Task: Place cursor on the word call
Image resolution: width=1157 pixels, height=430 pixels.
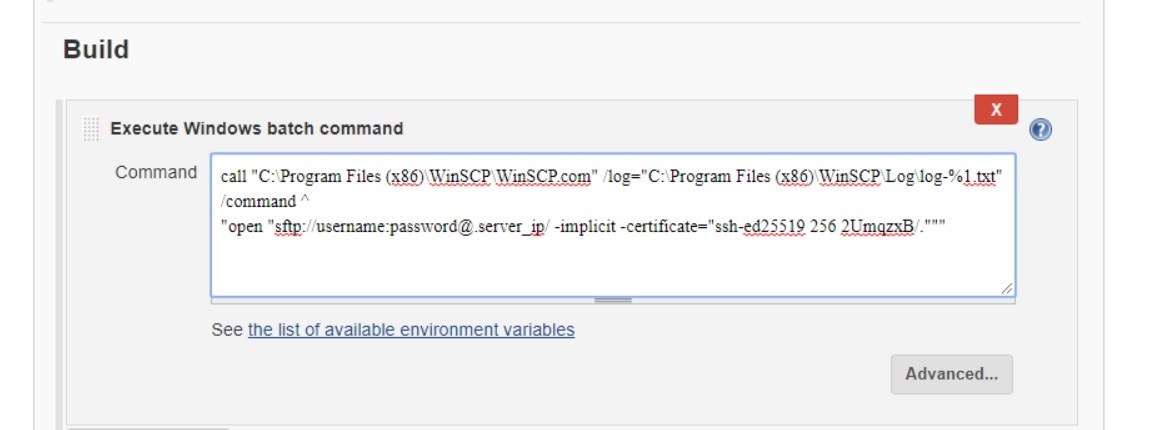Action: [x=233, y=178]
